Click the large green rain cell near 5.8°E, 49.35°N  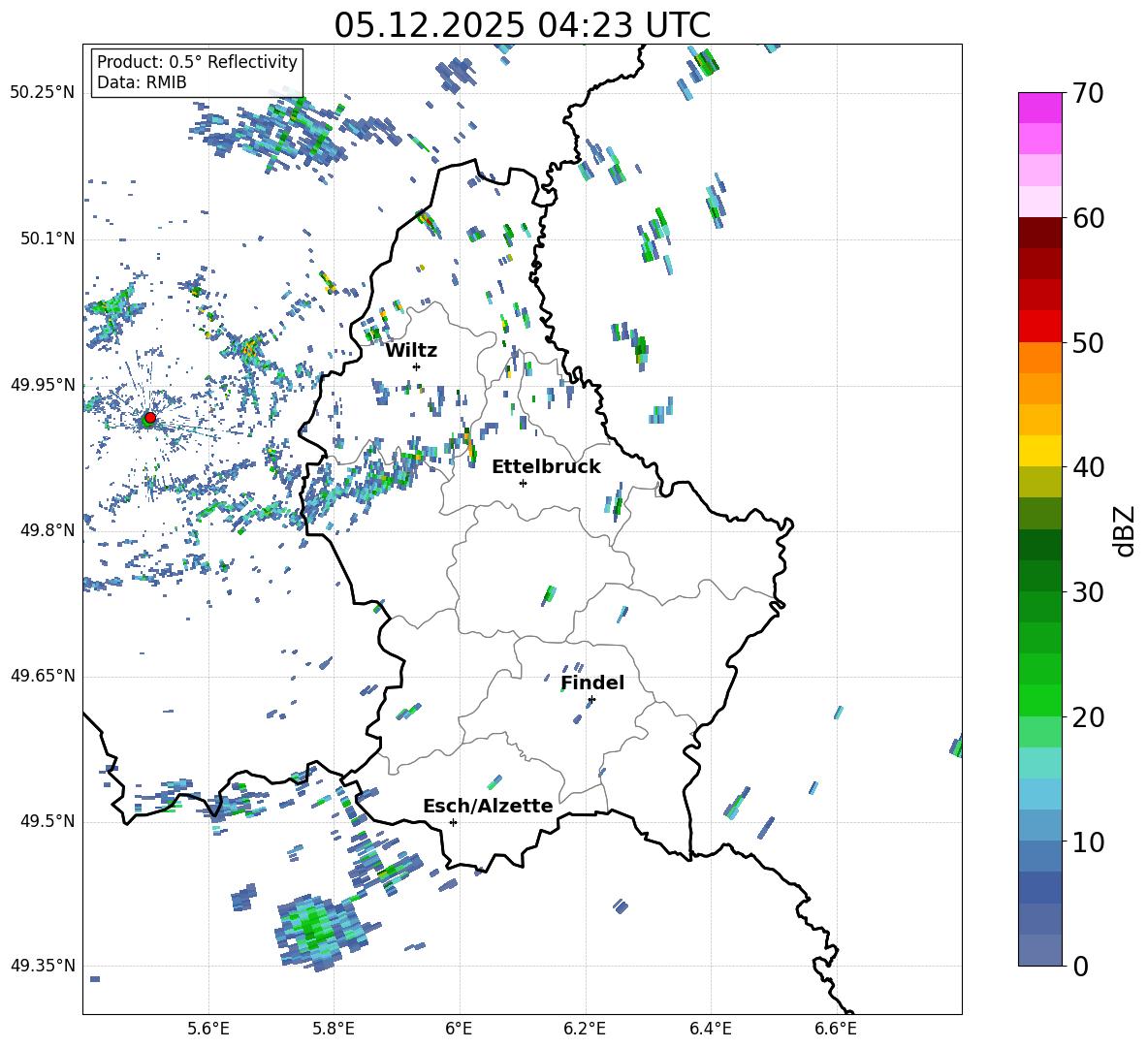point(314,929)
